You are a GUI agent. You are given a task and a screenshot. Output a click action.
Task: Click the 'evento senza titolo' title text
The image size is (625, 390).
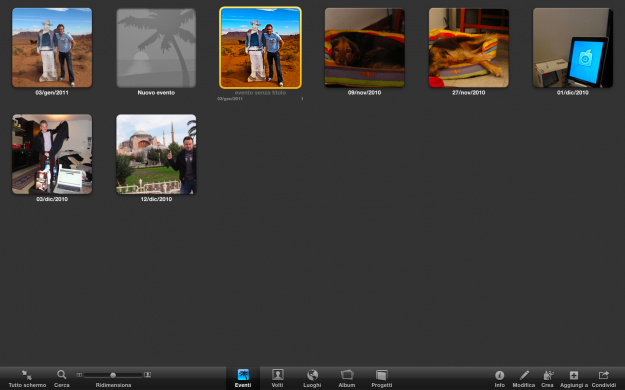click(x=260, y=93)
